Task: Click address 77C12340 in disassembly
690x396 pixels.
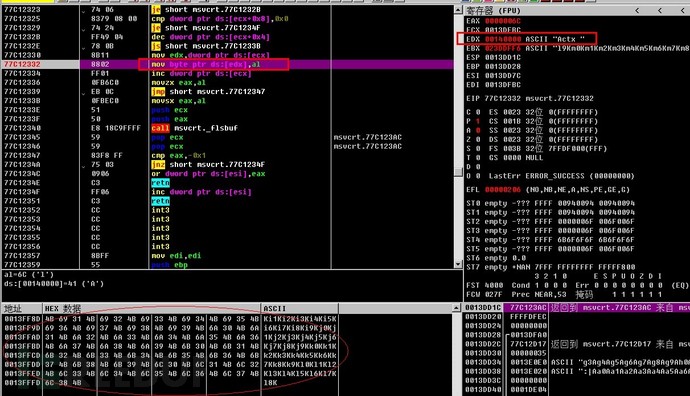Action: 22,128
